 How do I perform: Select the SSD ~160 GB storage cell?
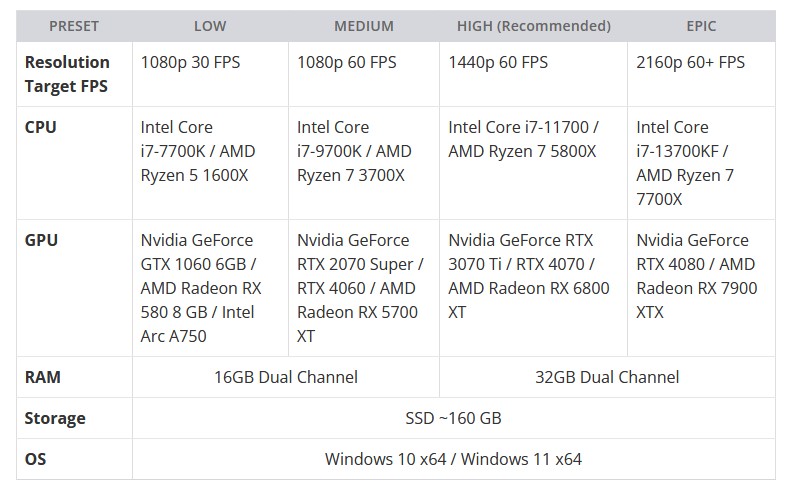[453, 418]
